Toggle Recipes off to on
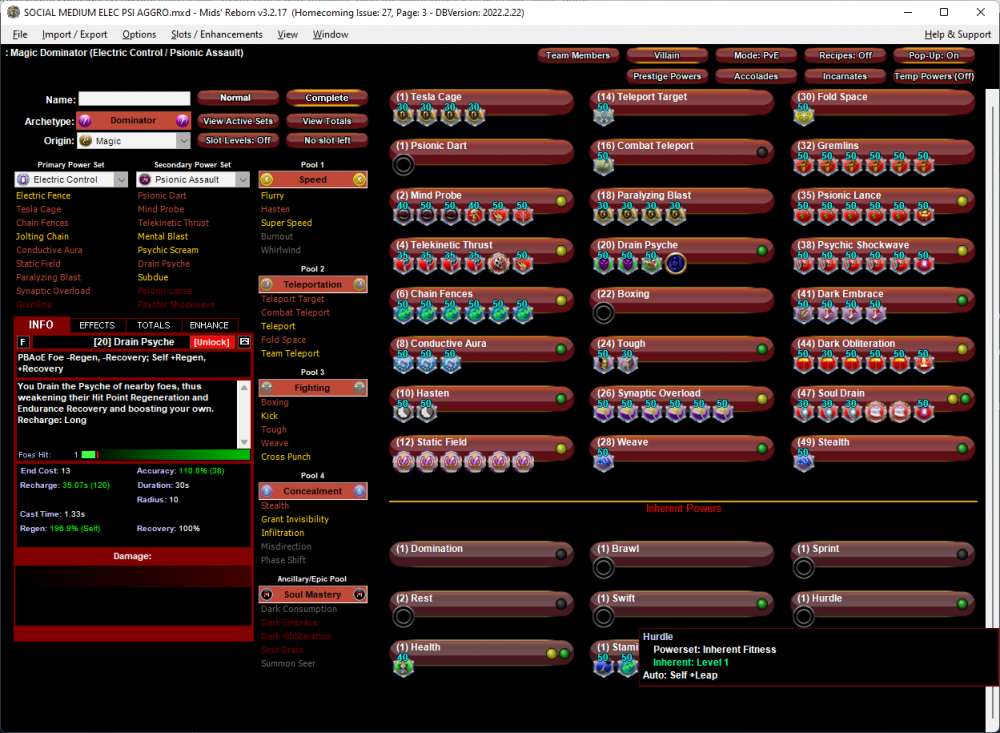 (844, 55)
